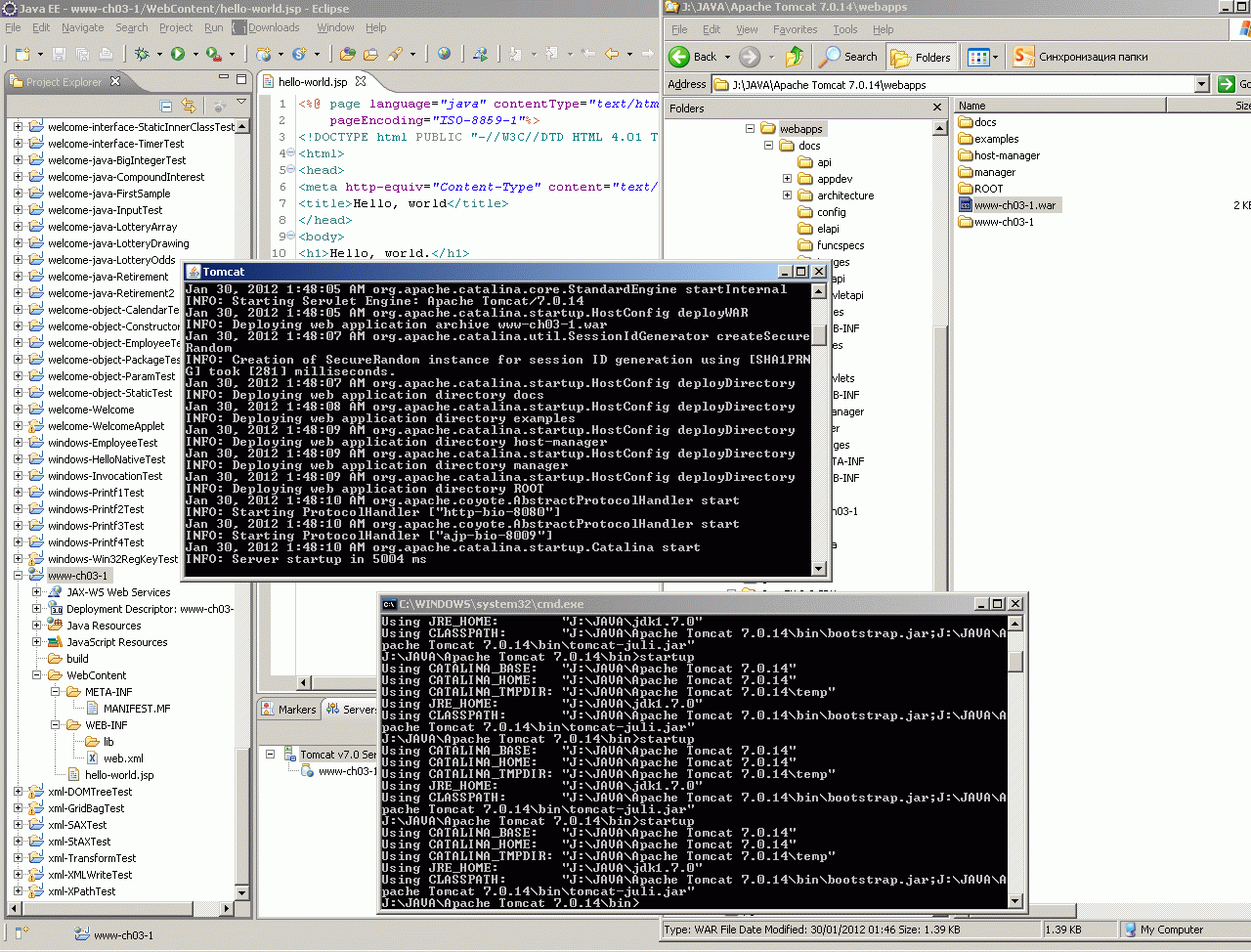The image size is (1251, 952).
Task: Expand the appdev folder in Folders tree
Action: pyautogui.click(x=787, y=179)
